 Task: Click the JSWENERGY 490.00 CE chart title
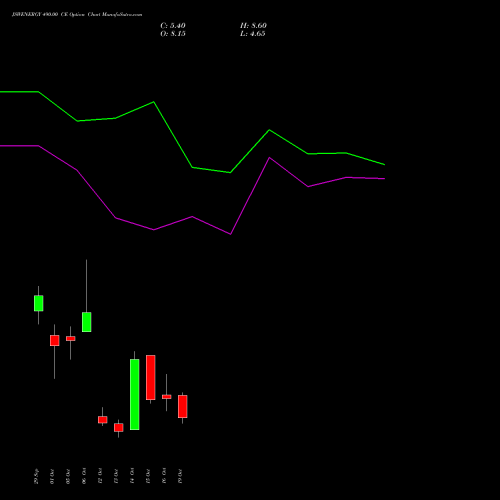[77, 15]
